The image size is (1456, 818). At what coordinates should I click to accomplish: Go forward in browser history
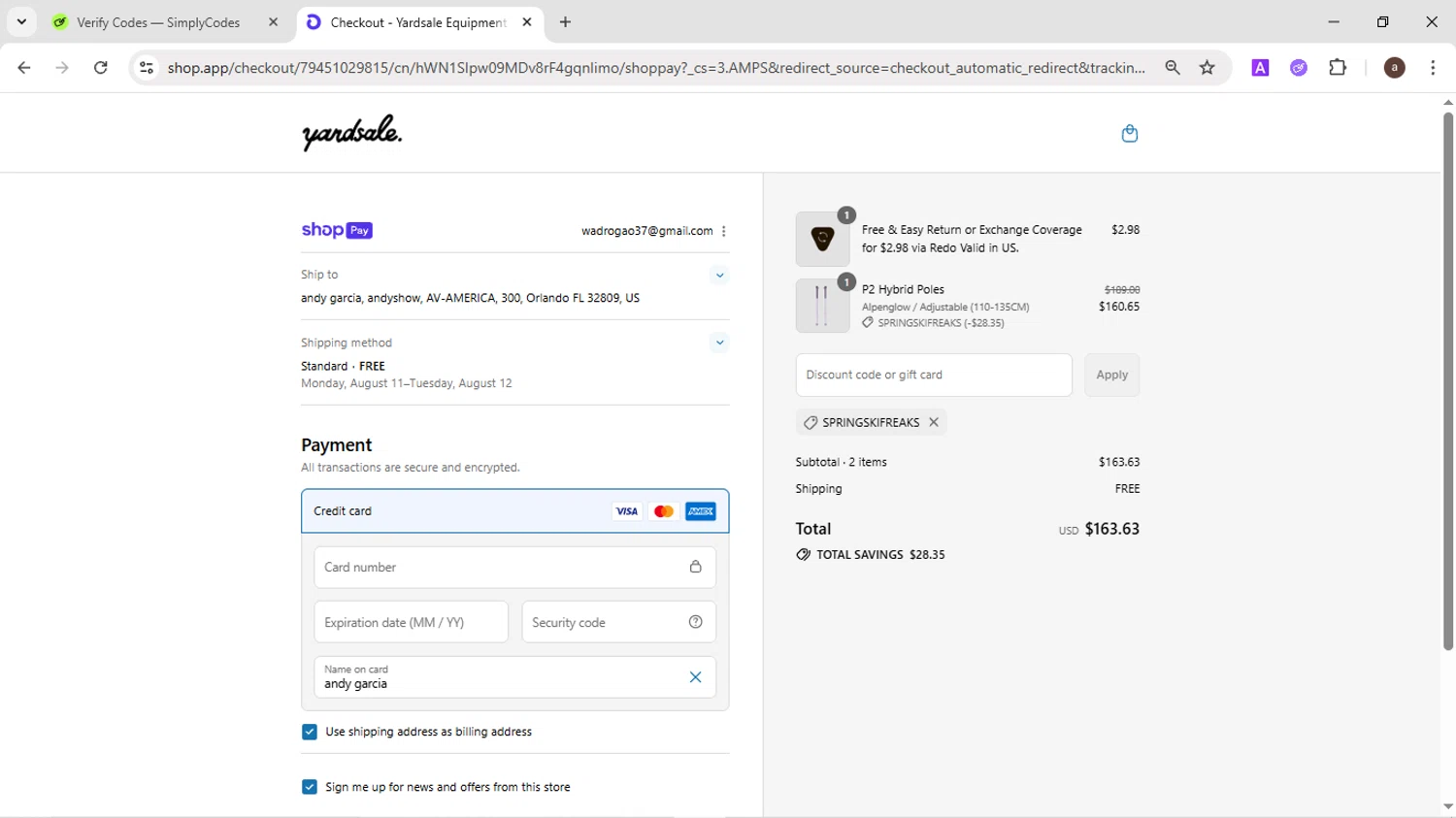62,68
